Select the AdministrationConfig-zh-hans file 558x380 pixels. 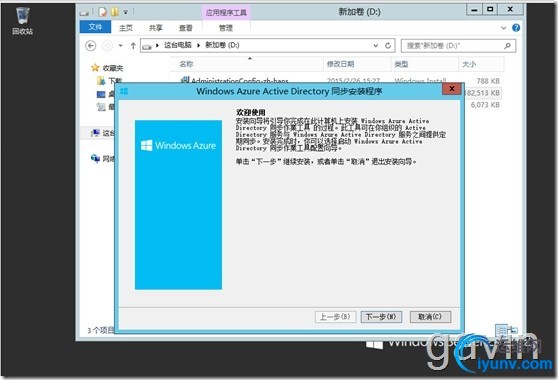pyautogui.click(x=235, y=81)
